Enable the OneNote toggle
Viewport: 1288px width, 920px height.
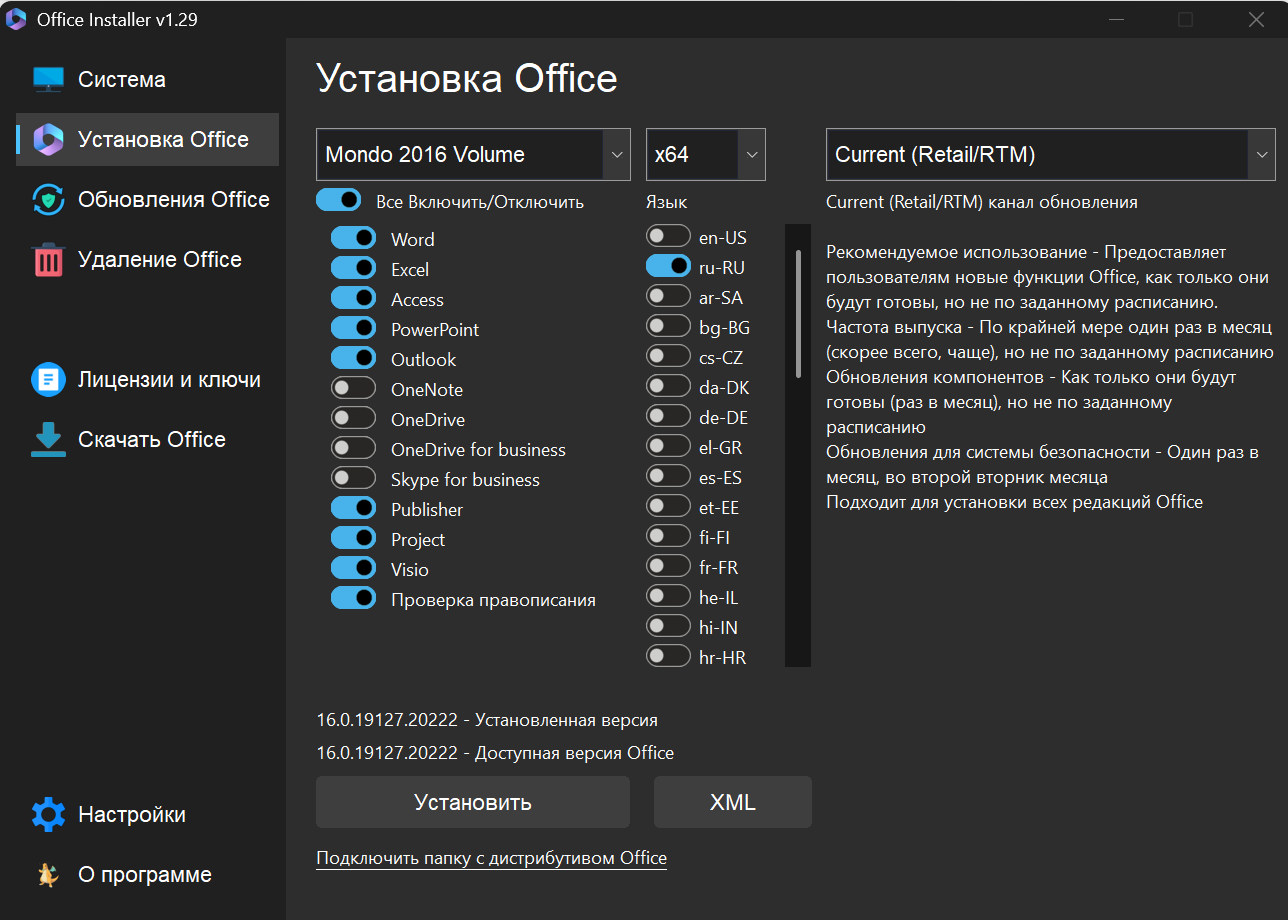[353, 389]
